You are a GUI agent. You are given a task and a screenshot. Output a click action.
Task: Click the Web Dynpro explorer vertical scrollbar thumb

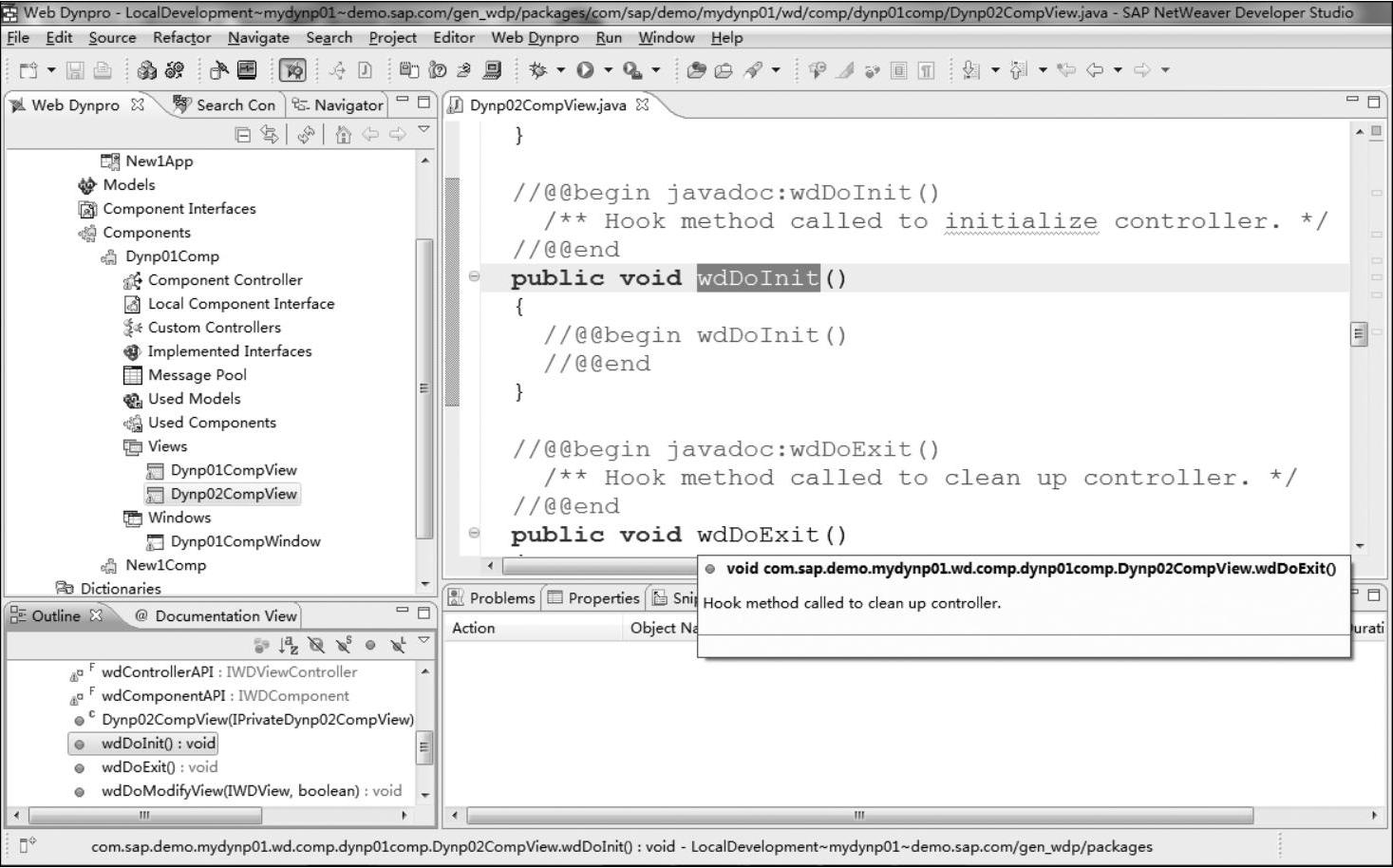(x=424, y=388)
